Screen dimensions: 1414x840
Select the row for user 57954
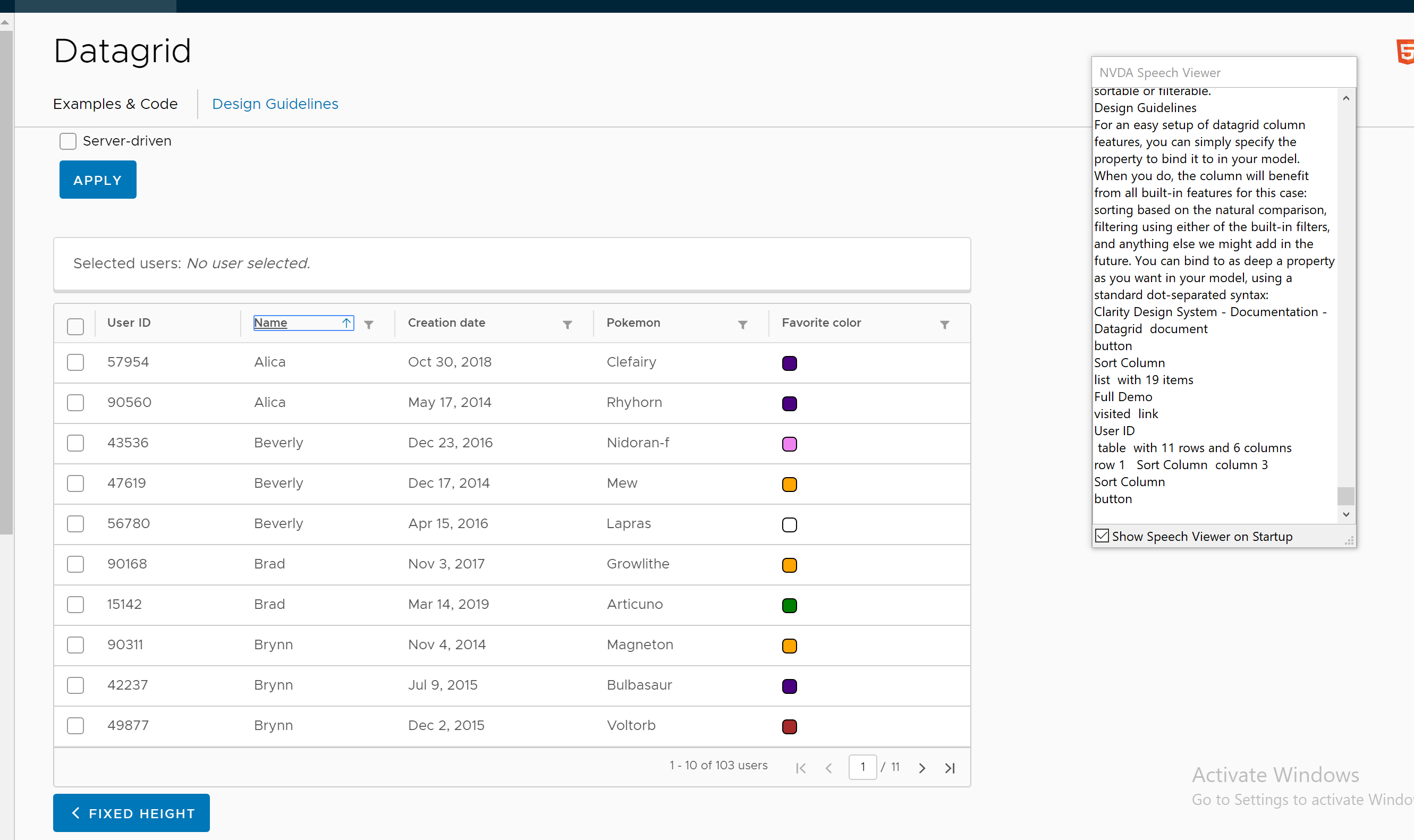pos(75,362)
